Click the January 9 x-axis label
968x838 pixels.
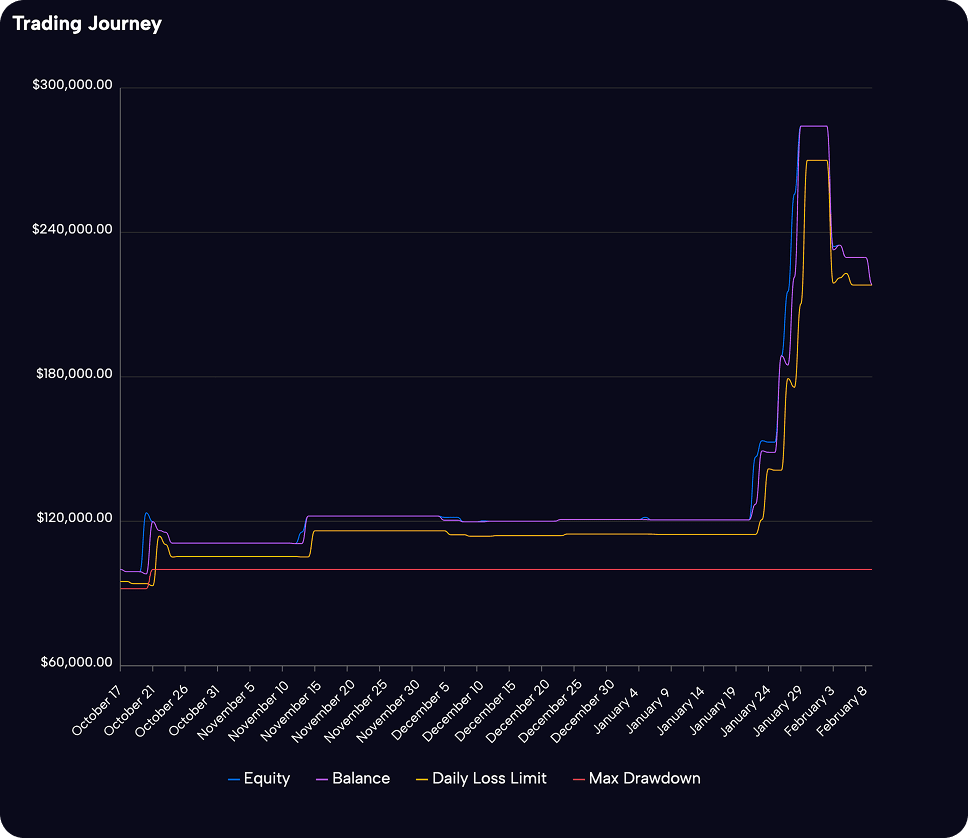pyautogui.click(x=648, y=709)
